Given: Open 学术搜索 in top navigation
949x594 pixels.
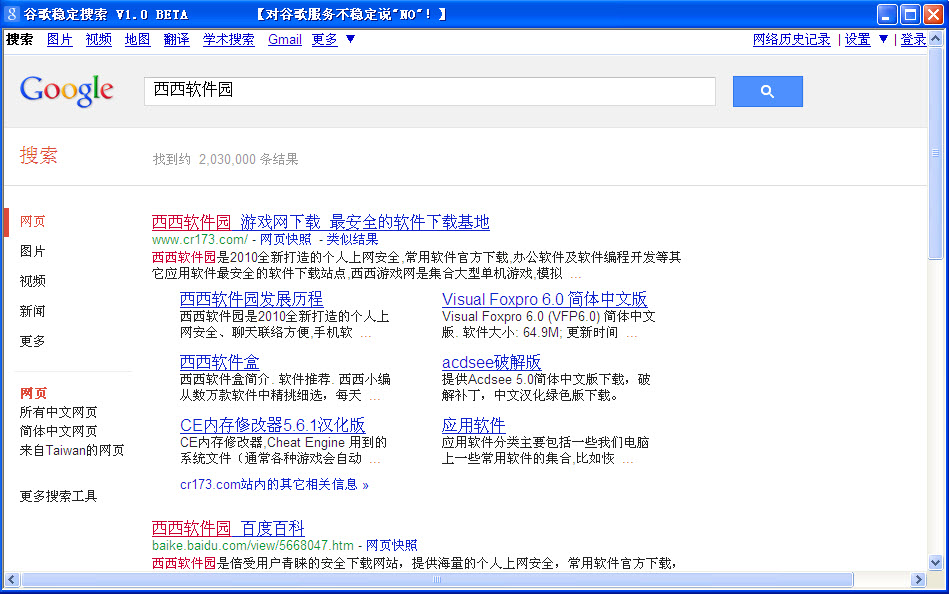Looking at the screenshot, I should 228,39.
